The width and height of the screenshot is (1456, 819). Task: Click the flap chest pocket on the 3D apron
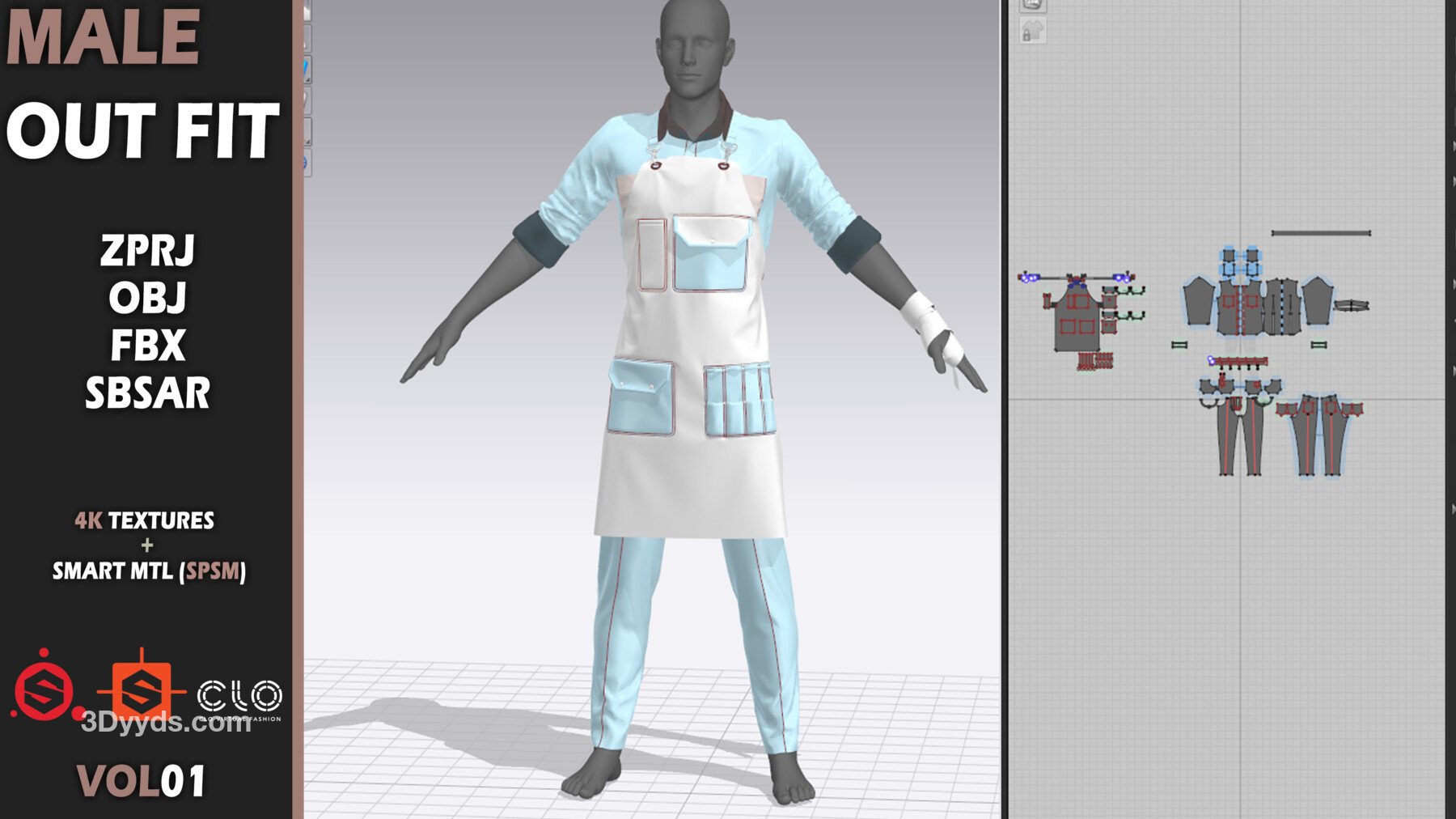click(x=709, y=253)
